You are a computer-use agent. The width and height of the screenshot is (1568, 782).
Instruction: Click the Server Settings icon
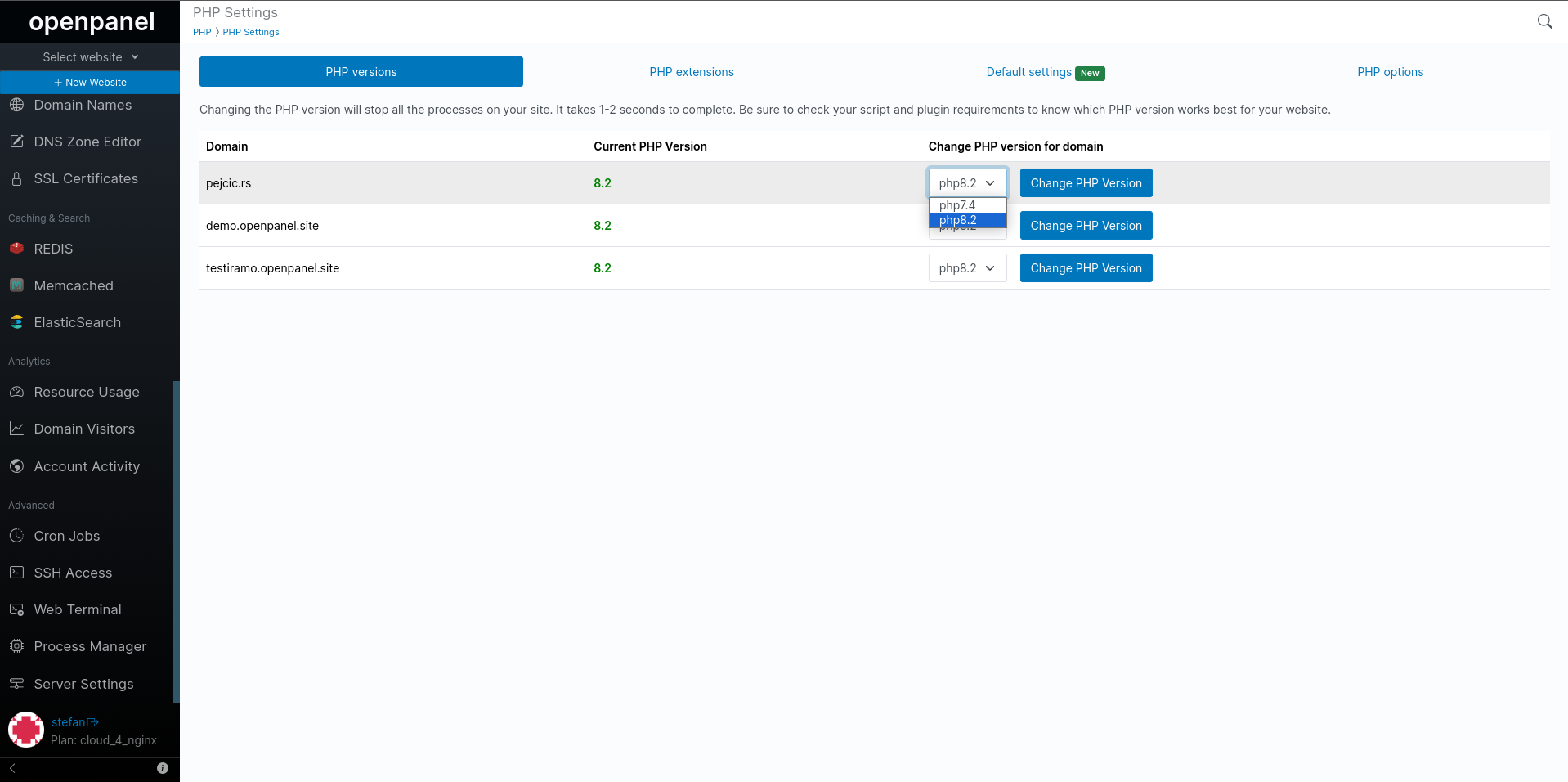[x=16, y=684]
